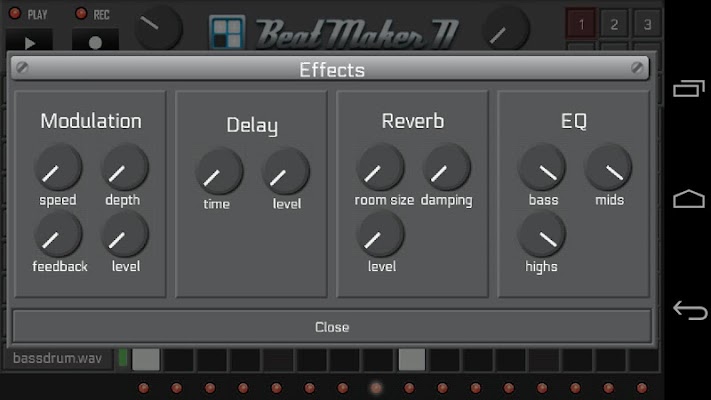The width and height of the screenshot is (711, 400).
Task: Tap the Android back arrow
Action: (x=690, y=310)
